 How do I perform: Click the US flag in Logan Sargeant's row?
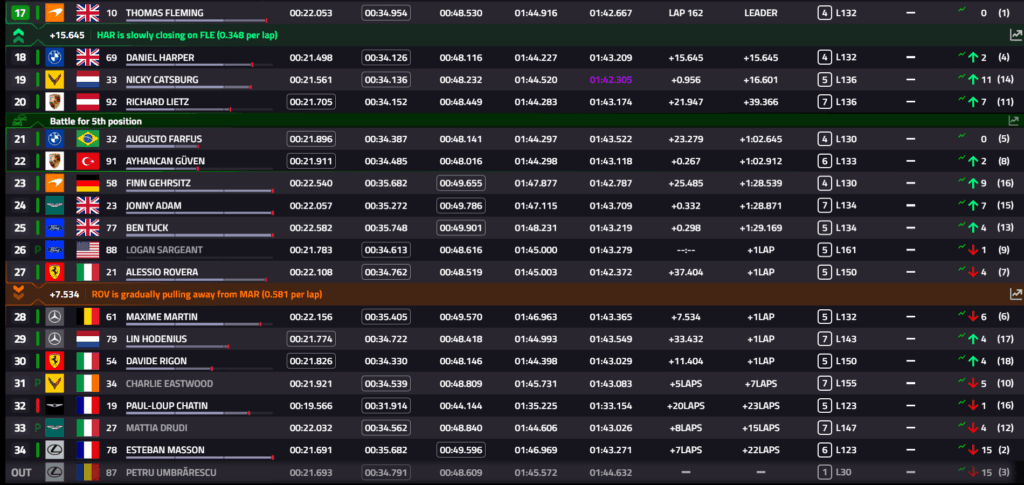click(88, 250)
